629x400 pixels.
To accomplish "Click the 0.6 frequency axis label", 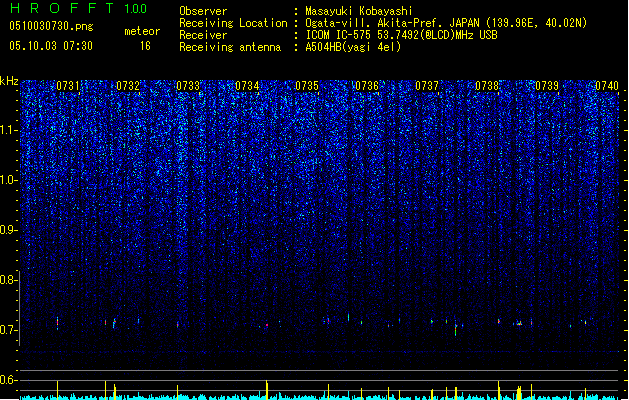I will coord(8,380).
